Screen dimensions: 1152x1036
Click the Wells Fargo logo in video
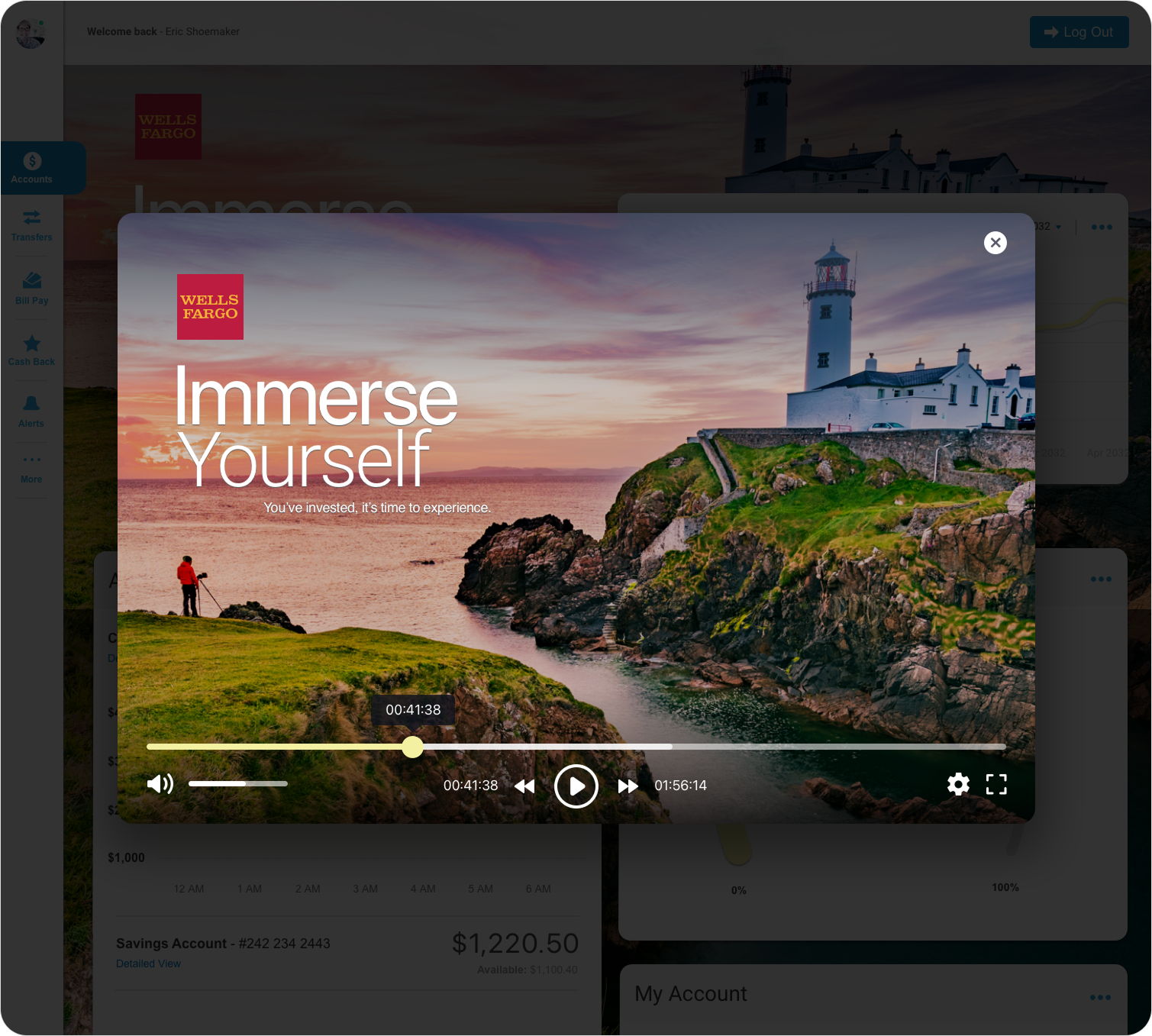click(x=210, y=307)
